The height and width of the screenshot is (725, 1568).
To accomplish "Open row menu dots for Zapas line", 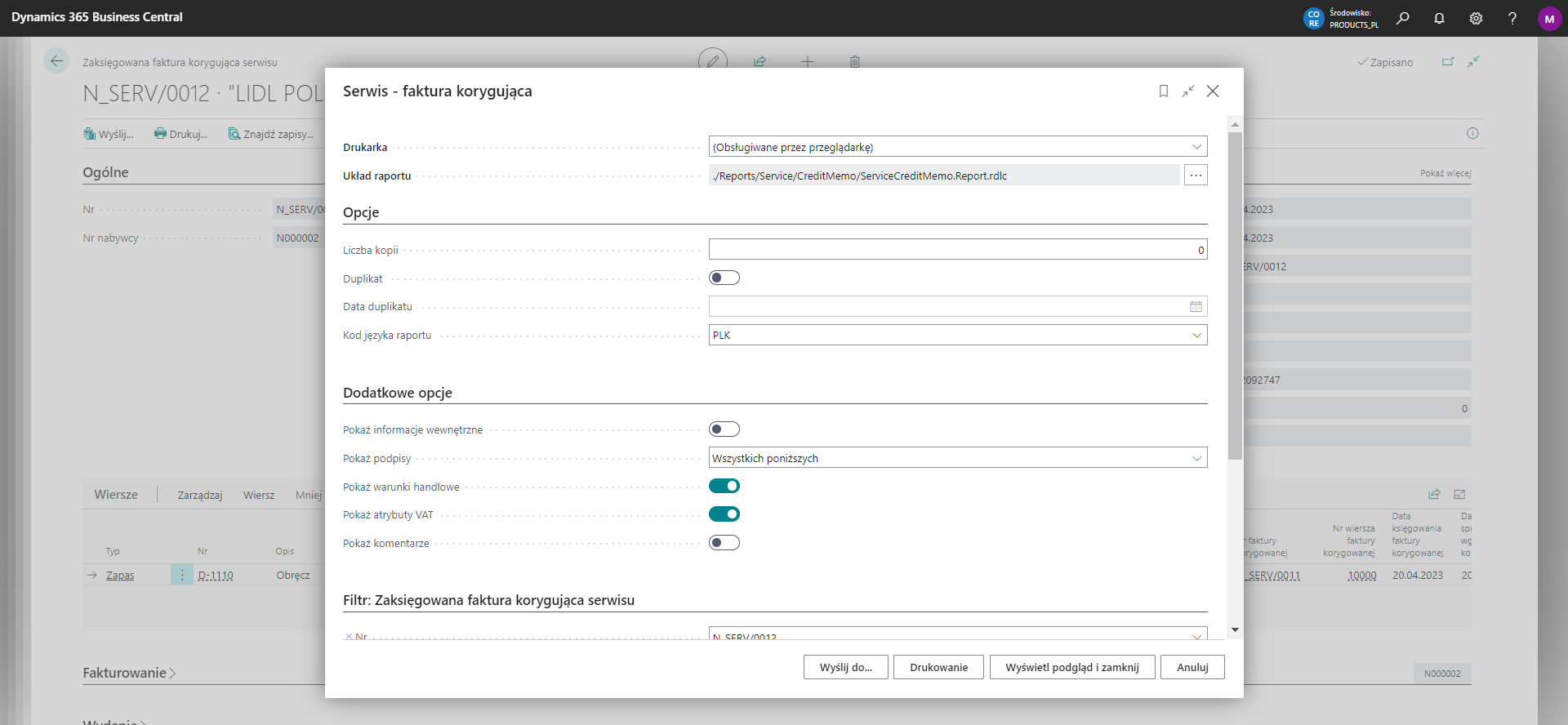I will pyautogui.click(x=182, y=575).
